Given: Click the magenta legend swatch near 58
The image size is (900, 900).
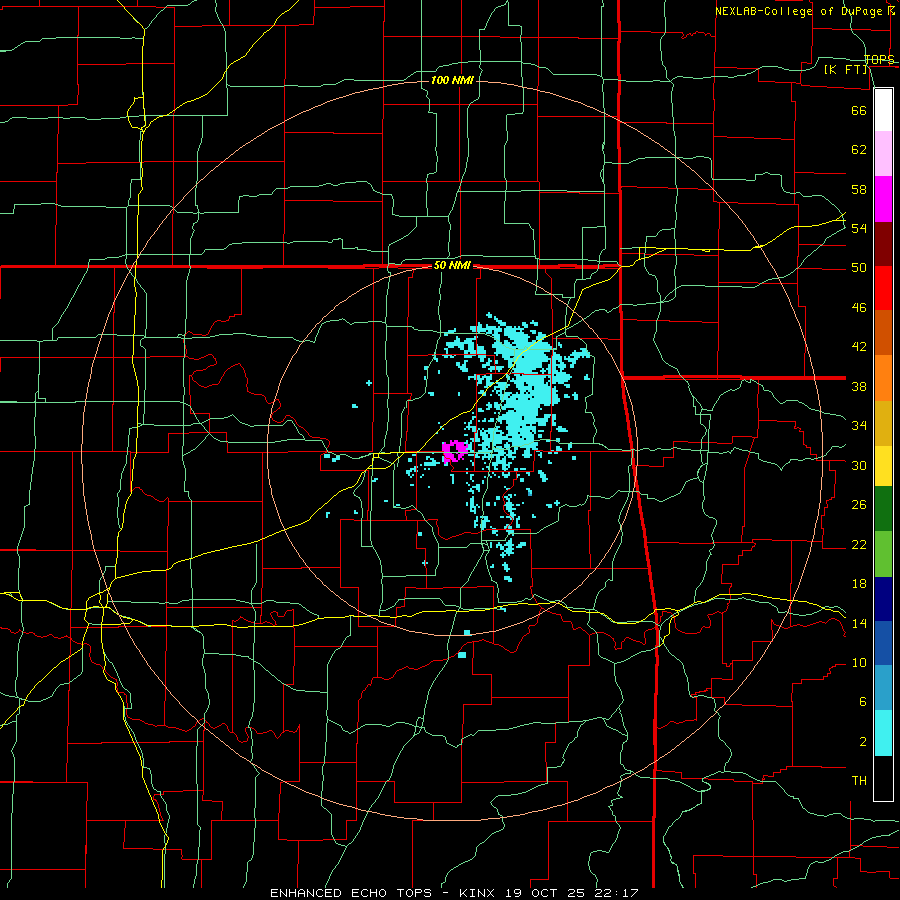Looking at the screenshot, I should tap(883, 199).
